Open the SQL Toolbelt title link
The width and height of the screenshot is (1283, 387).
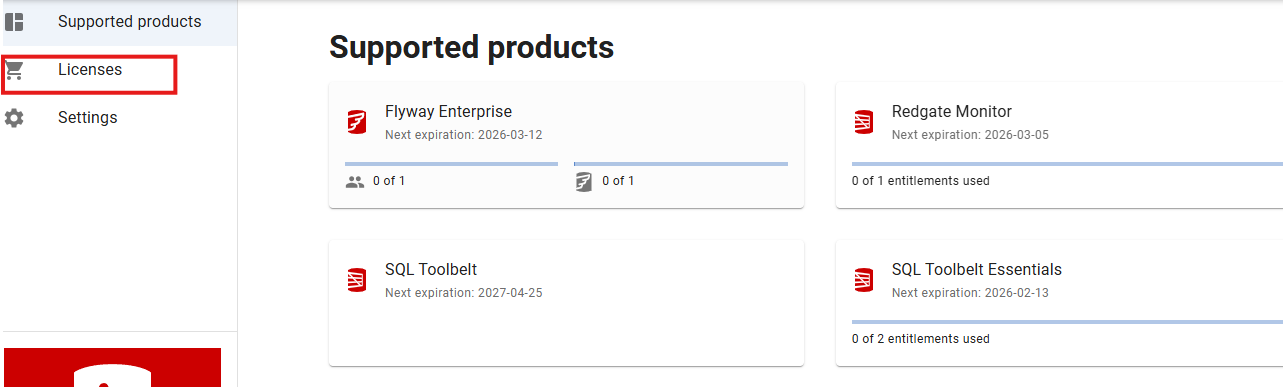pos(431,270)
